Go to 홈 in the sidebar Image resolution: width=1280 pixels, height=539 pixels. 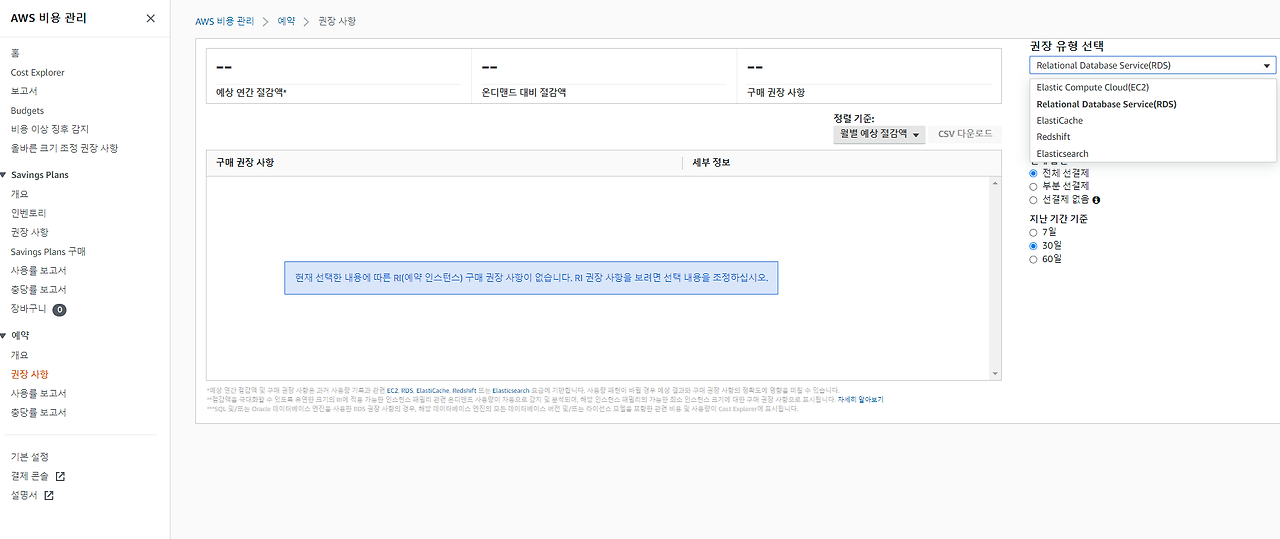pyautogui.click(x=15, y=53)
